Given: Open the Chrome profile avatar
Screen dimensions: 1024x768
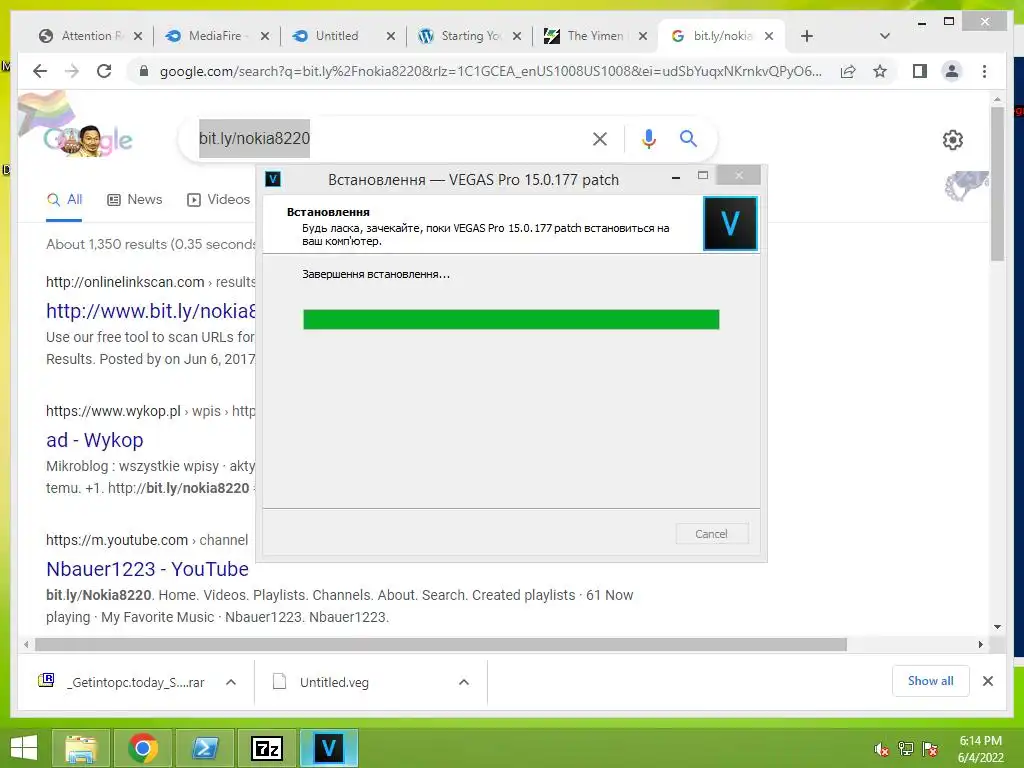Looking at the screenshot, I should point(952,71).
